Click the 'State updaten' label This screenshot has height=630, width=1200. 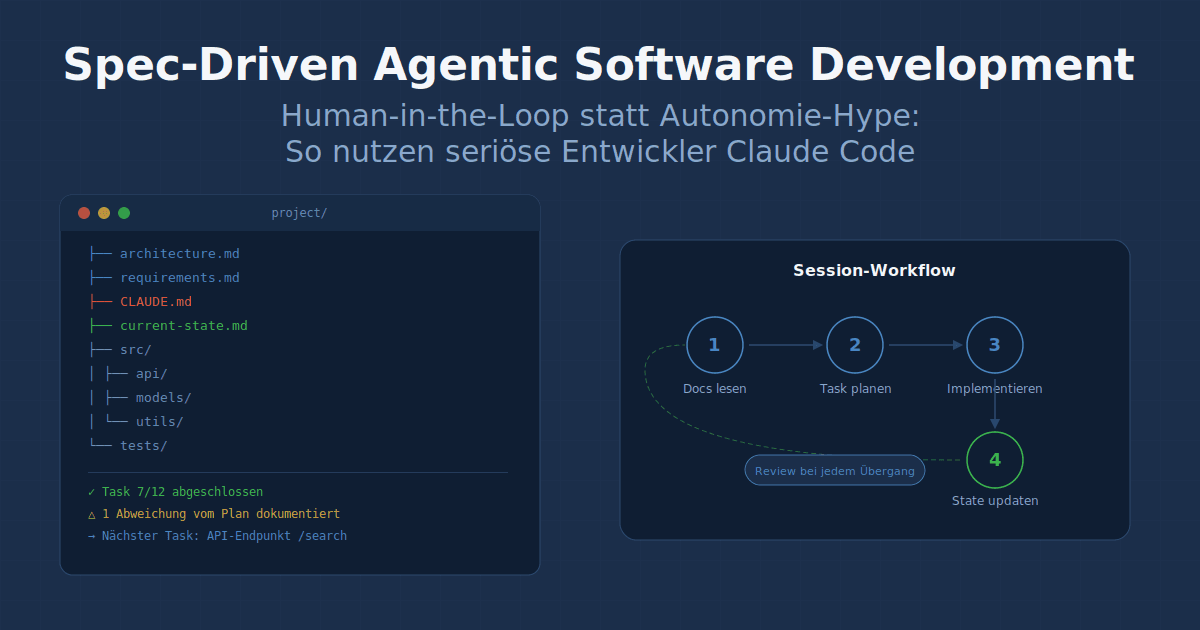click(x=995, y=501)
